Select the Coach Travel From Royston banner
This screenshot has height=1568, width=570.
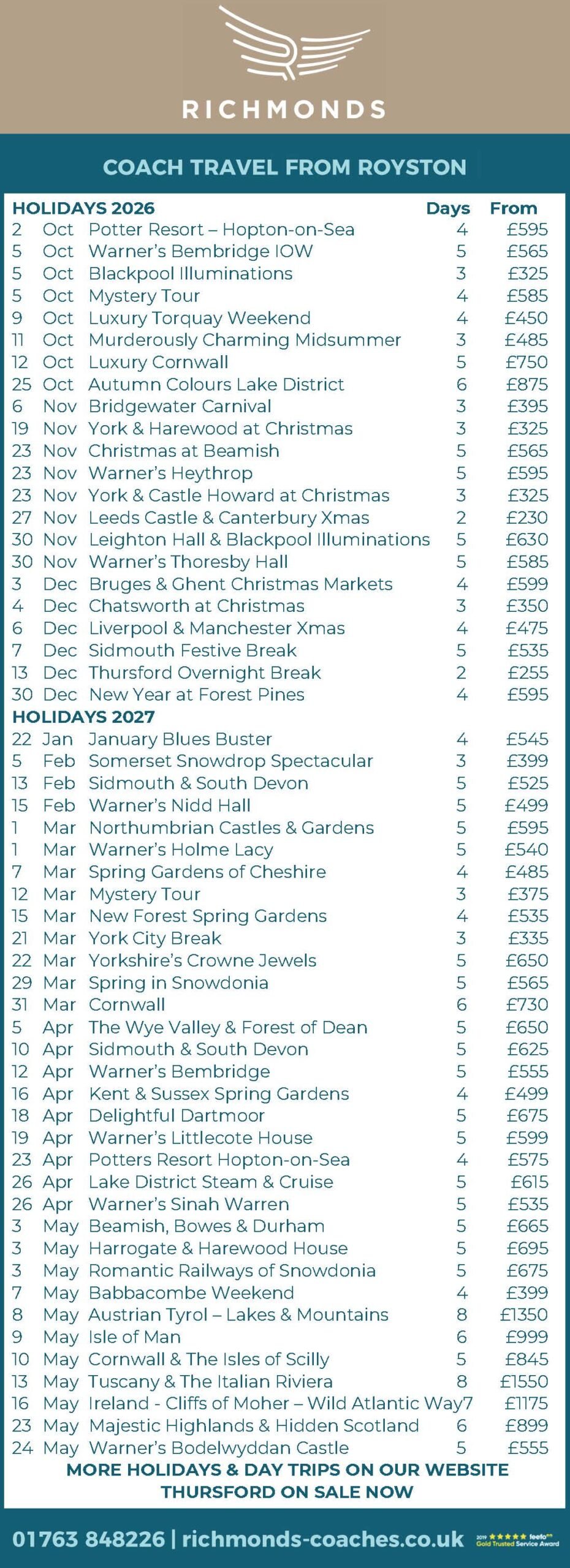pos(284,167)
